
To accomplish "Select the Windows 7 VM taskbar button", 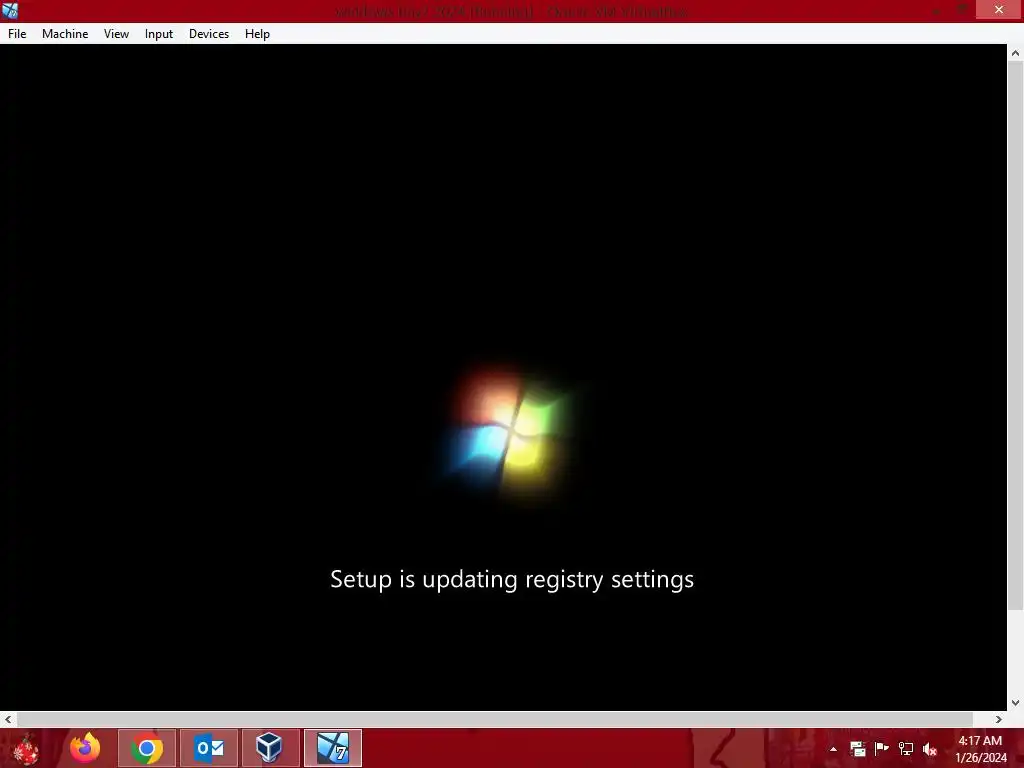I will [332, 748].
